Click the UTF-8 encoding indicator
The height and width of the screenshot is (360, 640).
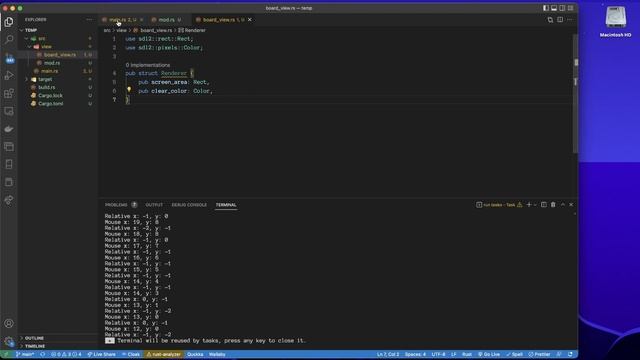[x=438, y=354]
